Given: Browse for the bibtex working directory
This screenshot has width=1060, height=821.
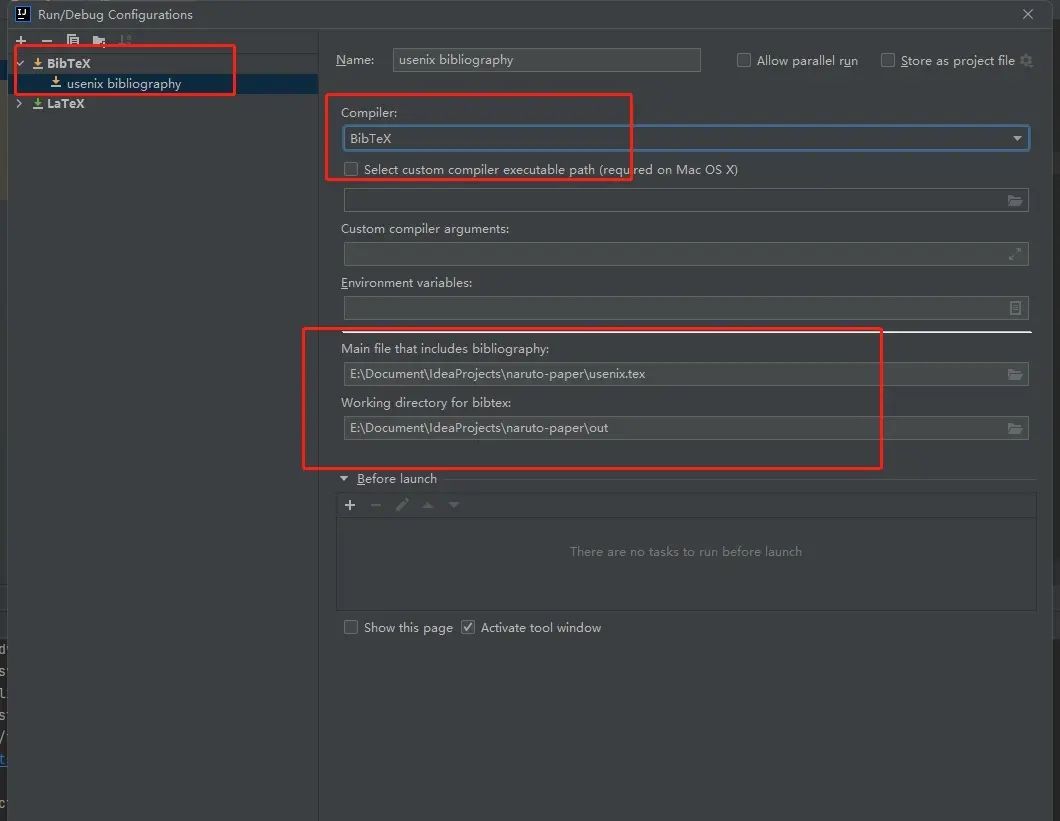Looking at the screenshot, I should 1015,428.
